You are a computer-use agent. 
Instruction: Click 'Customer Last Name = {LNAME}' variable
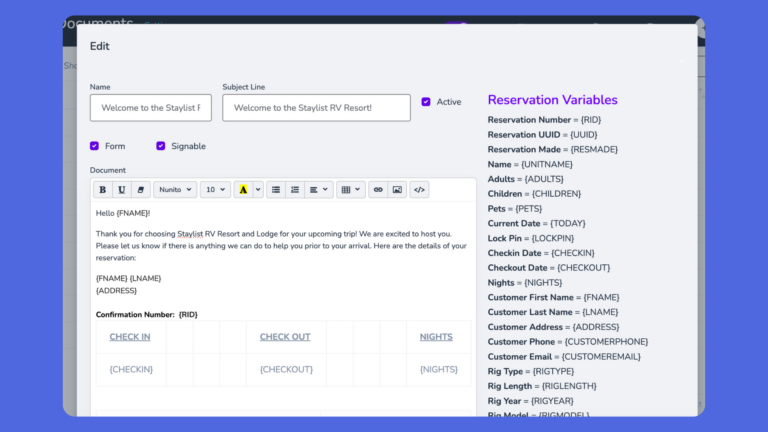552,312
